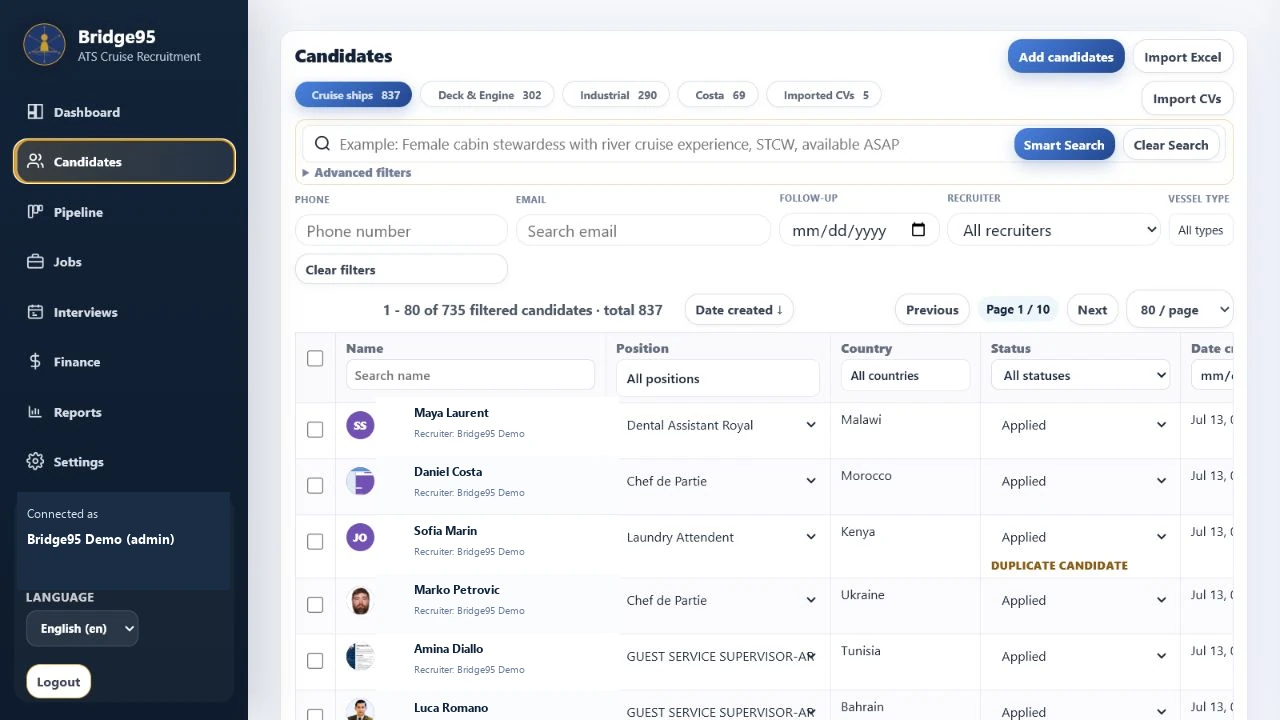Open Marko Petrovic's status dropdown
The height and width of the screenshot is (720, 1280).
tap(1081, 600)
